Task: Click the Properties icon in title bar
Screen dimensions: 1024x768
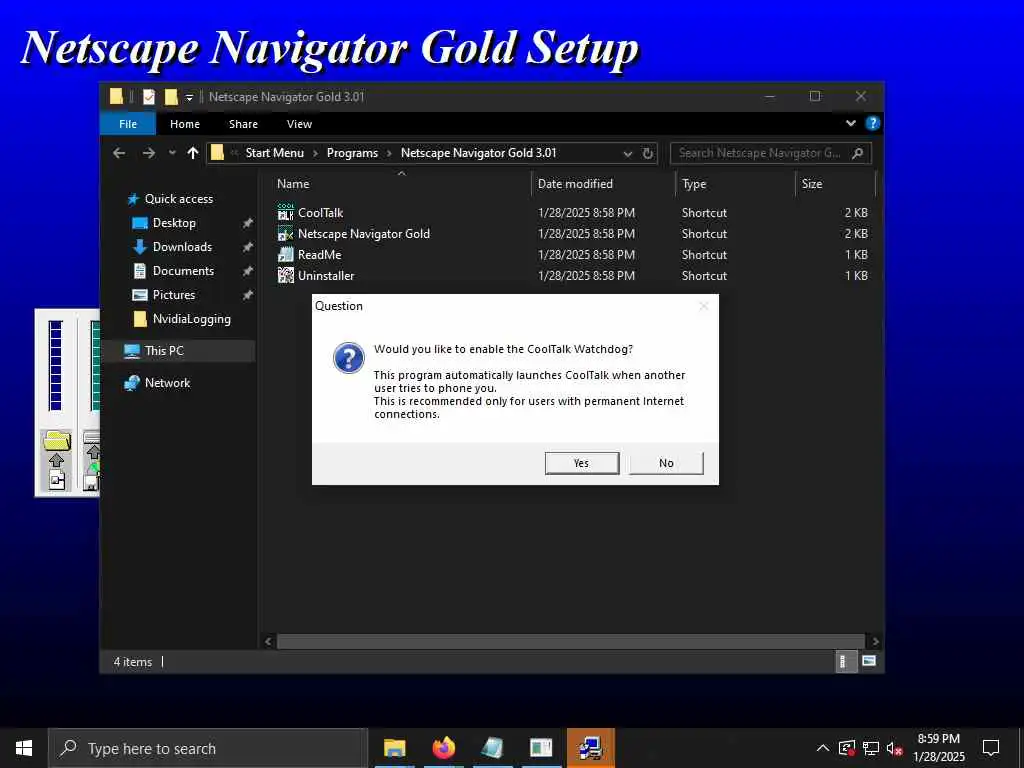Action: (x=149, y=97)
